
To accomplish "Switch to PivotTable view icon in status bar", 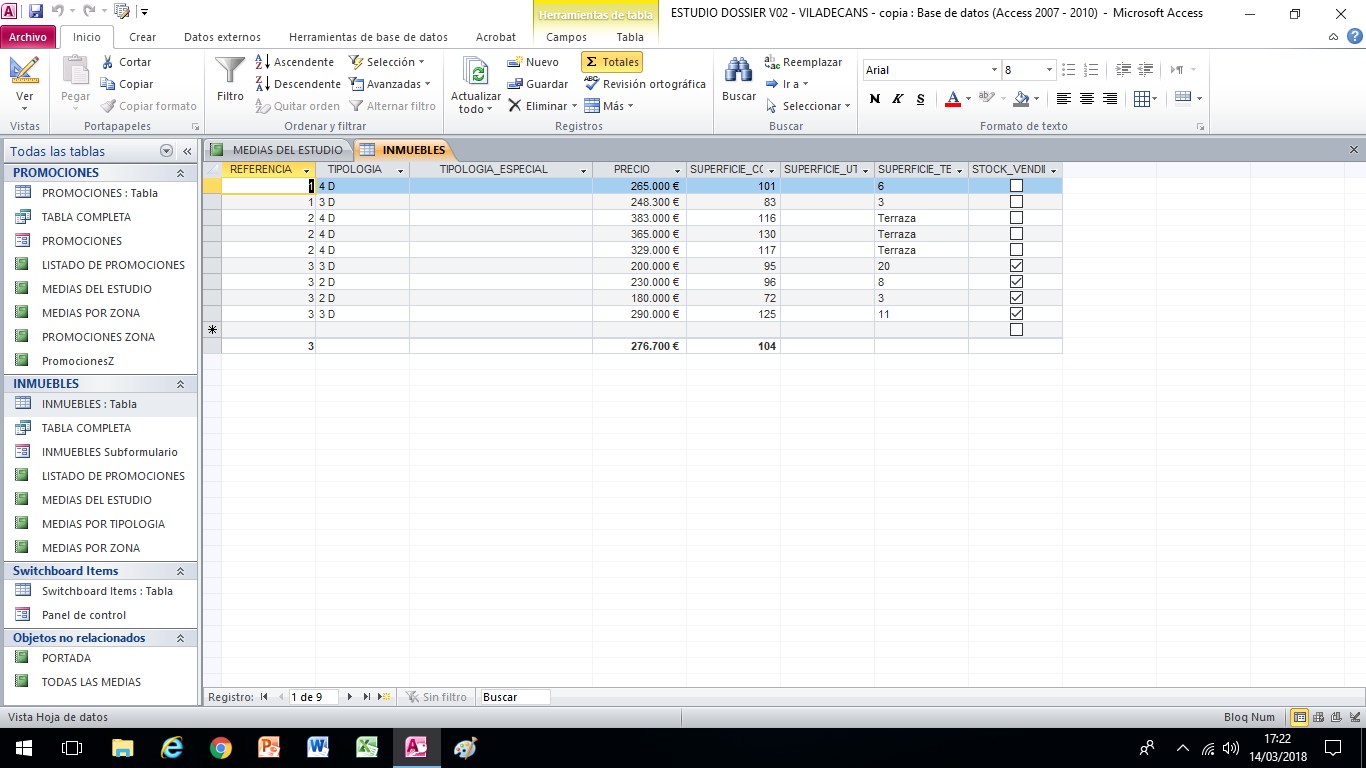I will point(1317,717).
